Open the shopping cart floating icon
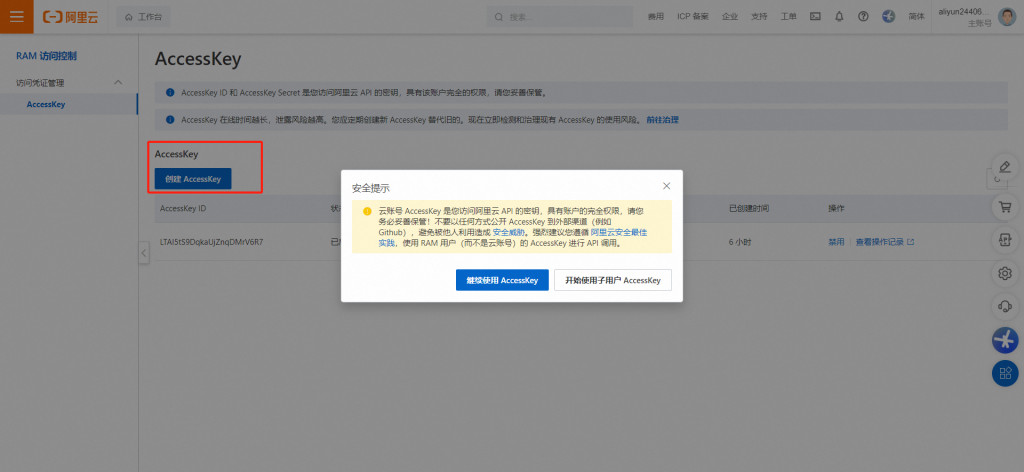Viewport: 1024px width, 472px height. [x=1005, y=207]
